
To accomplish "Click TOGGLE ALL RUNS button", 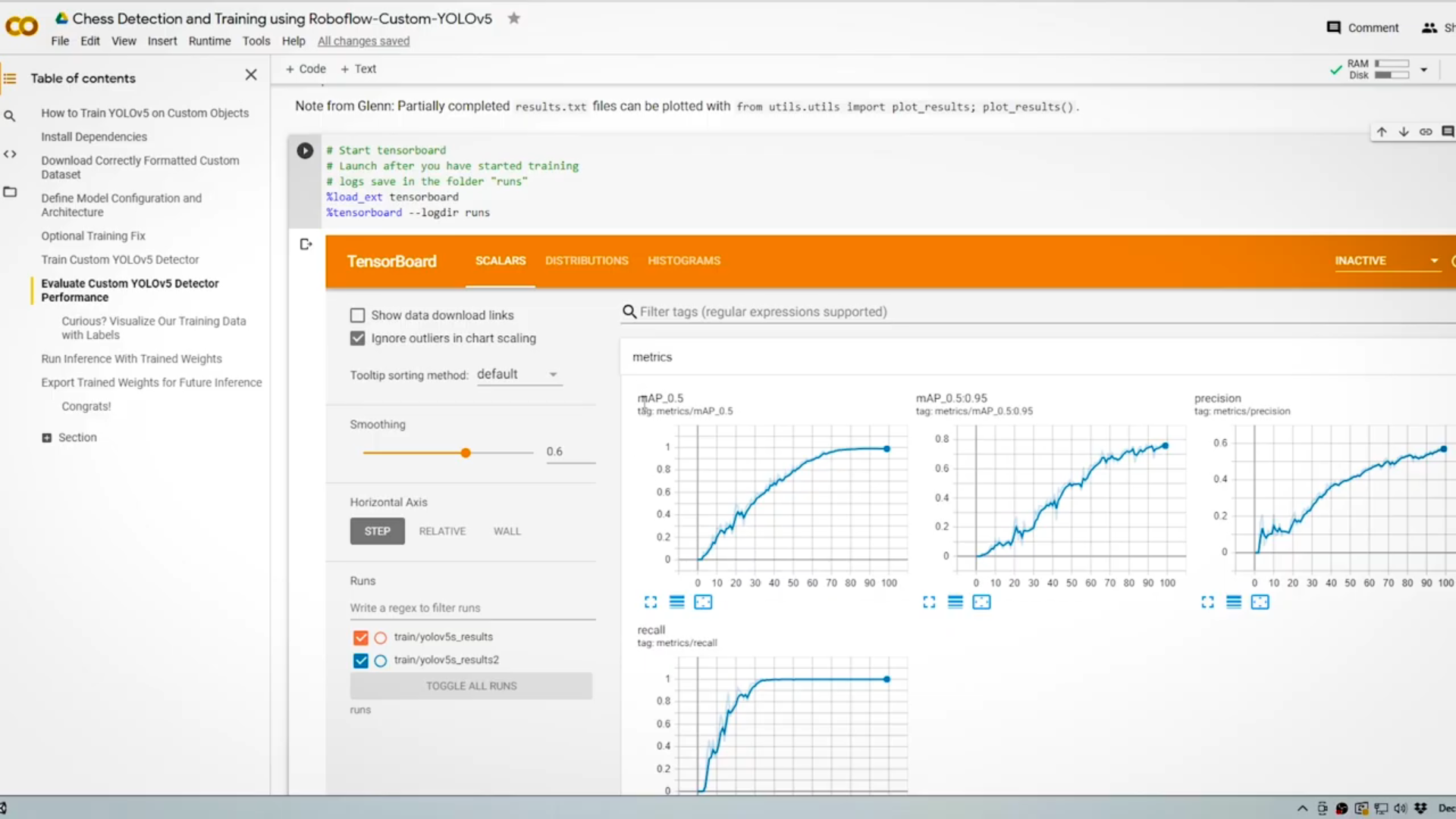I will coord(471,686).
